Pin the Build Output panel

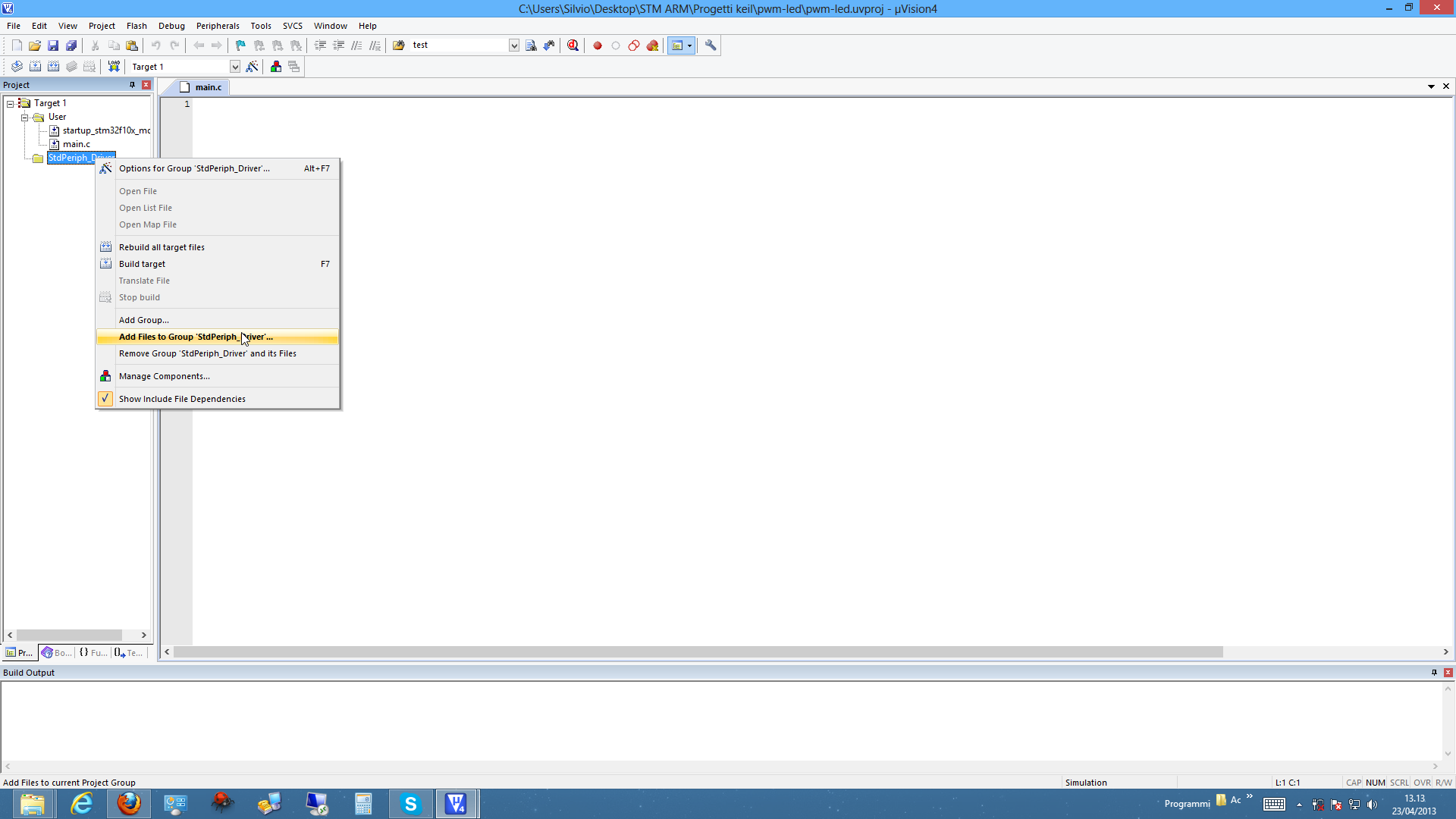click(1434, 673)
